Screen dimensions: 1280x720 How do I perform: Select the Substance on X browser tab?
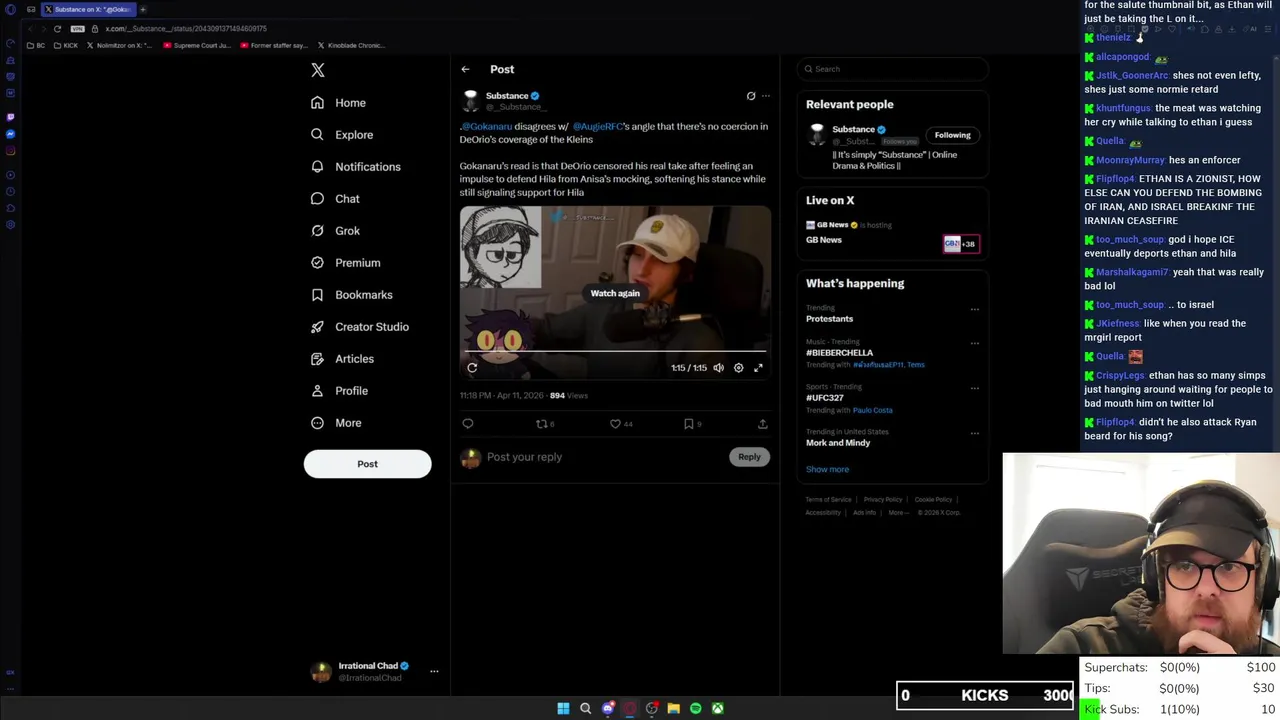[88, 9]
